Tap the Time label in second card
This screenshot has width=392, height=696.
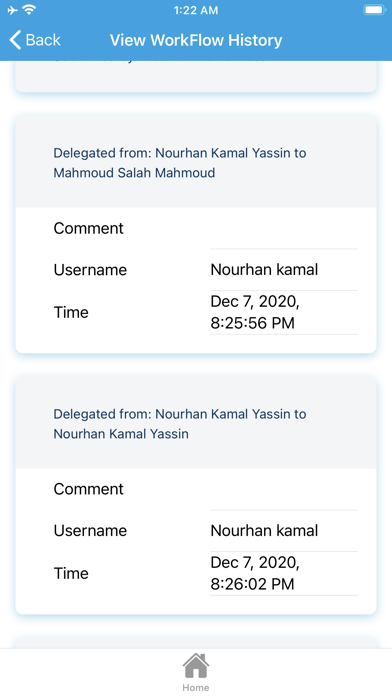click(x=71, y=573)
